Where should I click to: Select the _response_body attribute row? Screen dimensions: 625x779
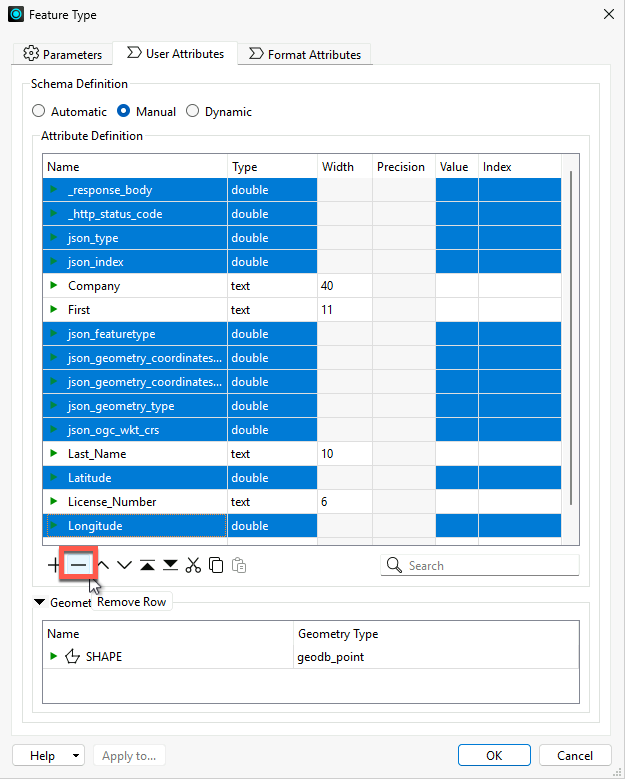(302, 190)
